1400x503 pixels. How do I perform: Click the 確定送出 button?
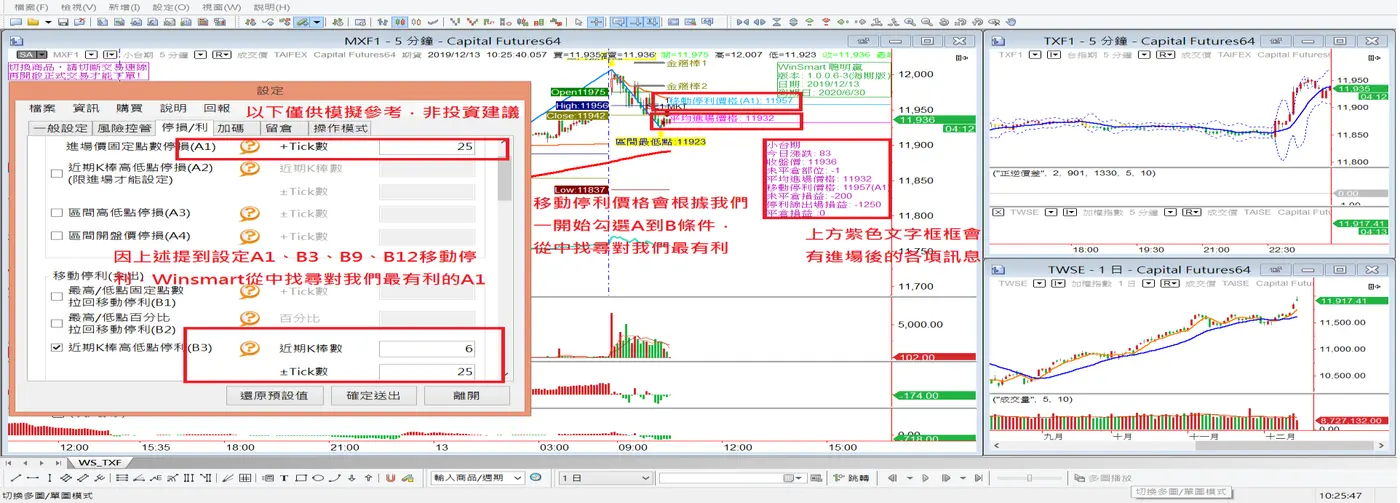tap(375, 395)
